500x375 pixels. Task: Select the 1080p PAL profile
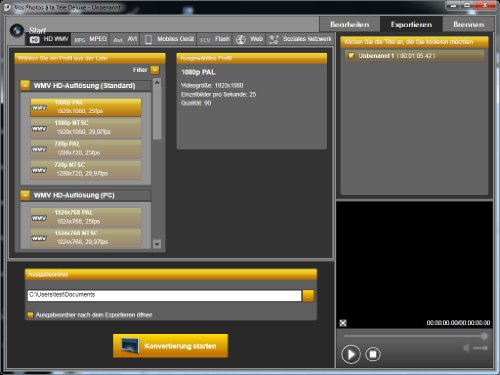tap(86, 107)
